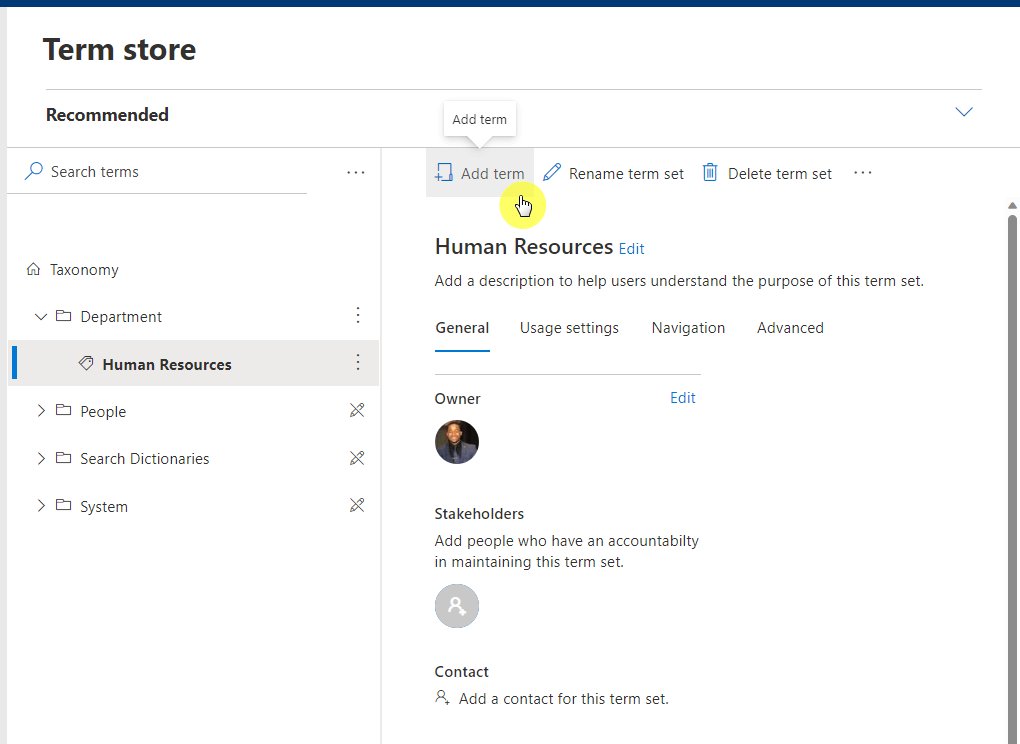The width and height of the screenshot is (1020, 744).
Task: Click the add contact person icon
Action: pyautogui.click(x=442, y=697)
